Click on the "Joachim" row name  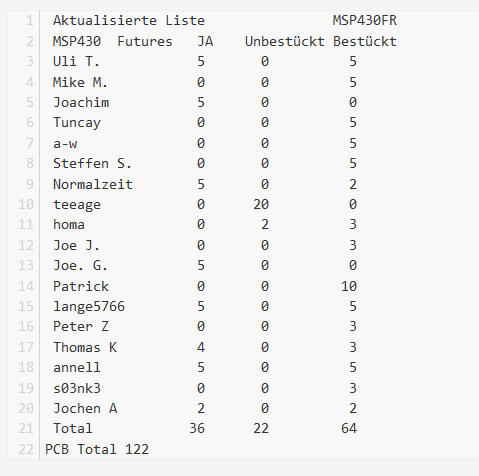pos(81,102)
